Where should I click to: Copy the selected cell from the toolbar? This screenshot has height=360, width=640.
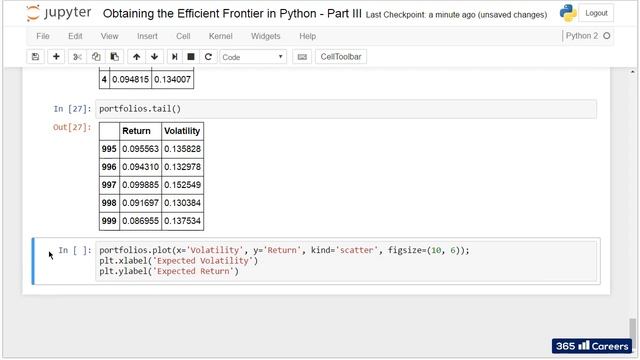[x=96, y=57]
